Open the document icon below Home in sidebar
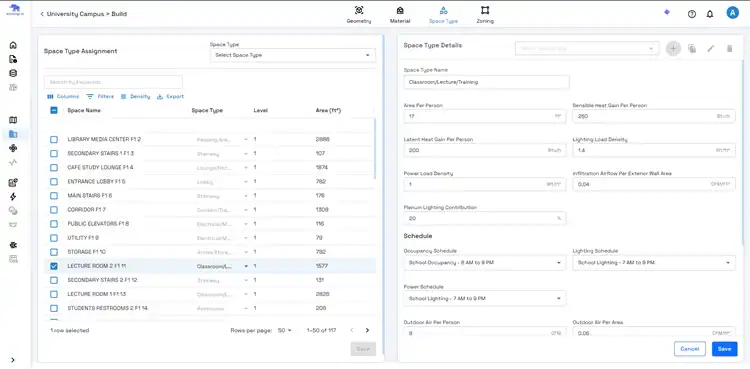750x369 pixels. click(13, 59)
